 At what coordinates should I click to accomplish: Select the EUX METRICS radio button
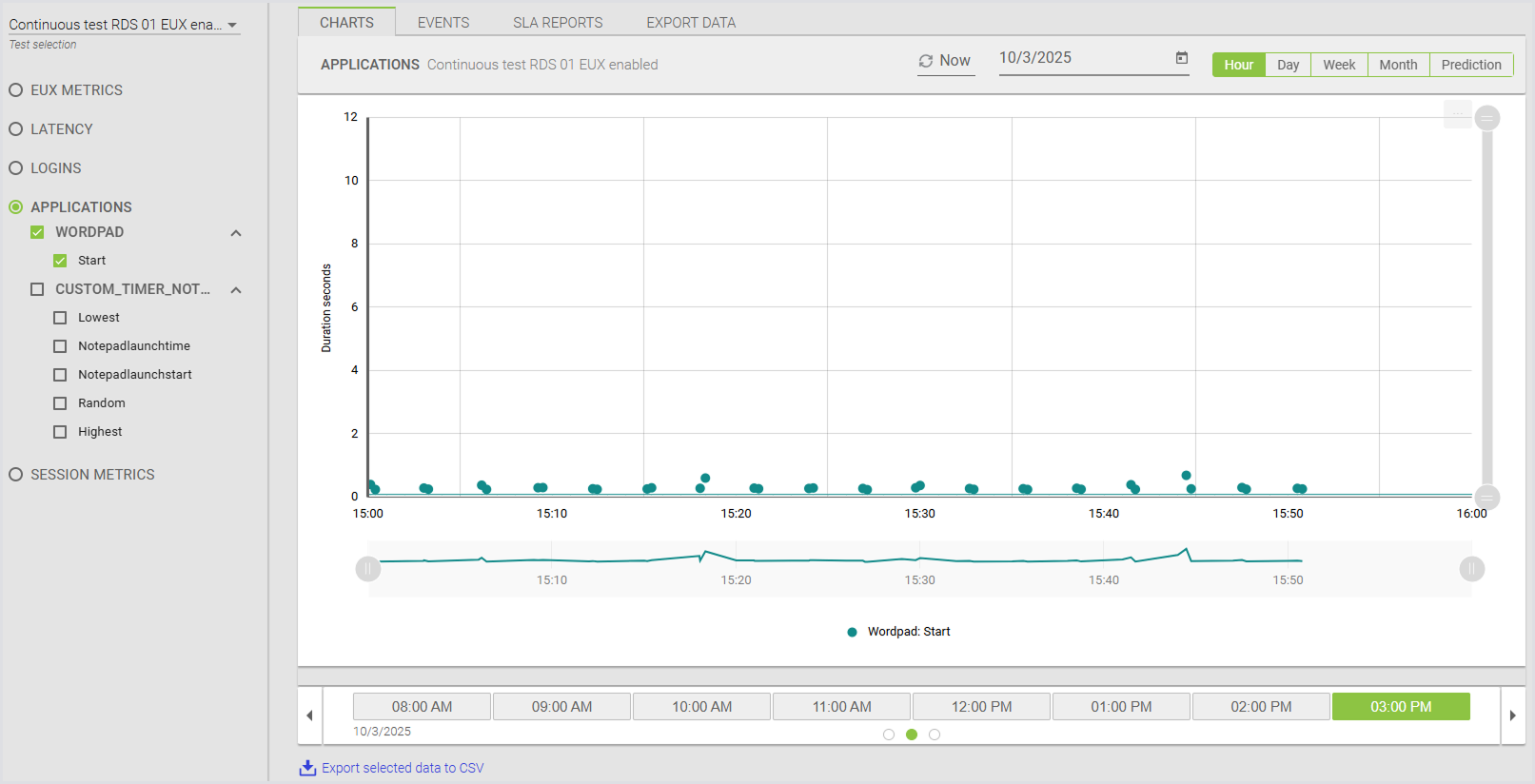click(16, 90)
